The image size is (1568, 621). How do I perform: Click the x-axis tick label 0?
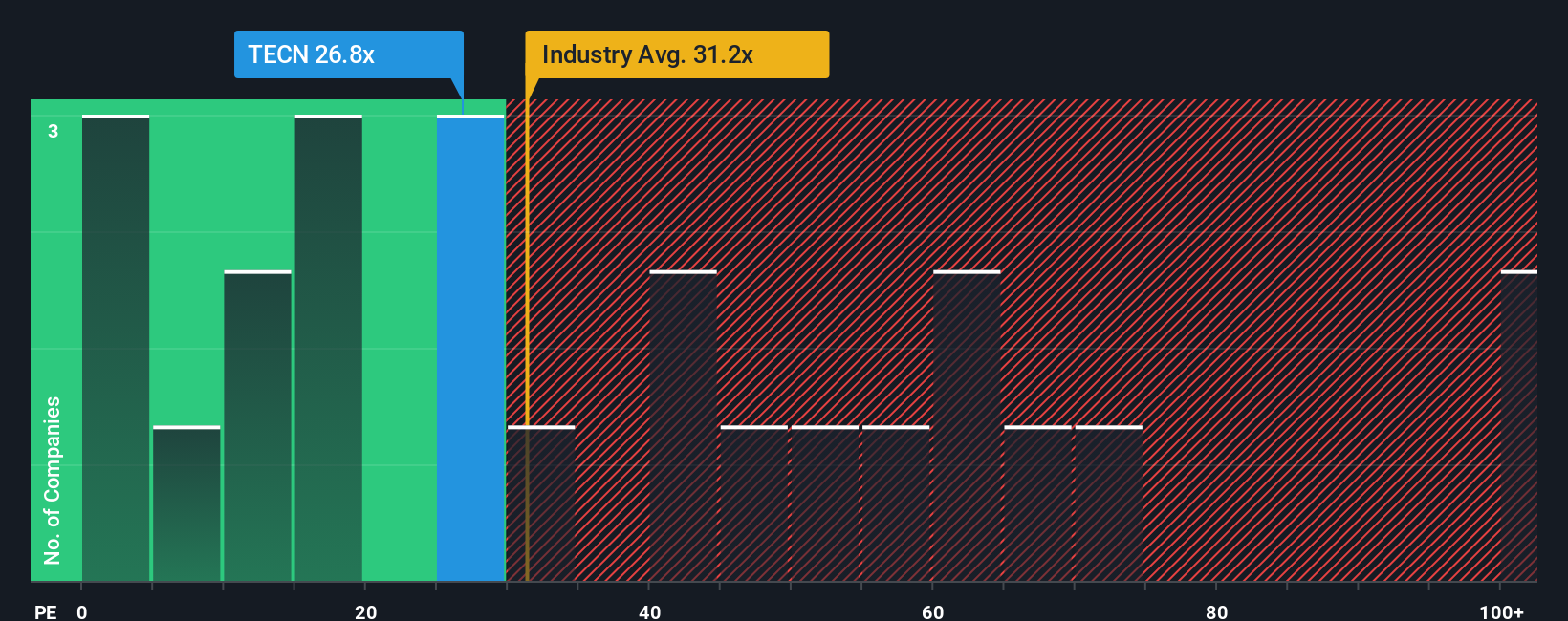(82, 611)
